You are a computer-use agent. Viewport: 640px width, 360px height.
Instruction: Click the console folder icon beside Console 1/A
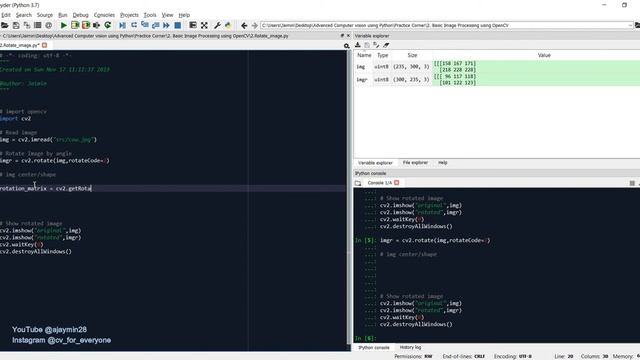[358, 183]
